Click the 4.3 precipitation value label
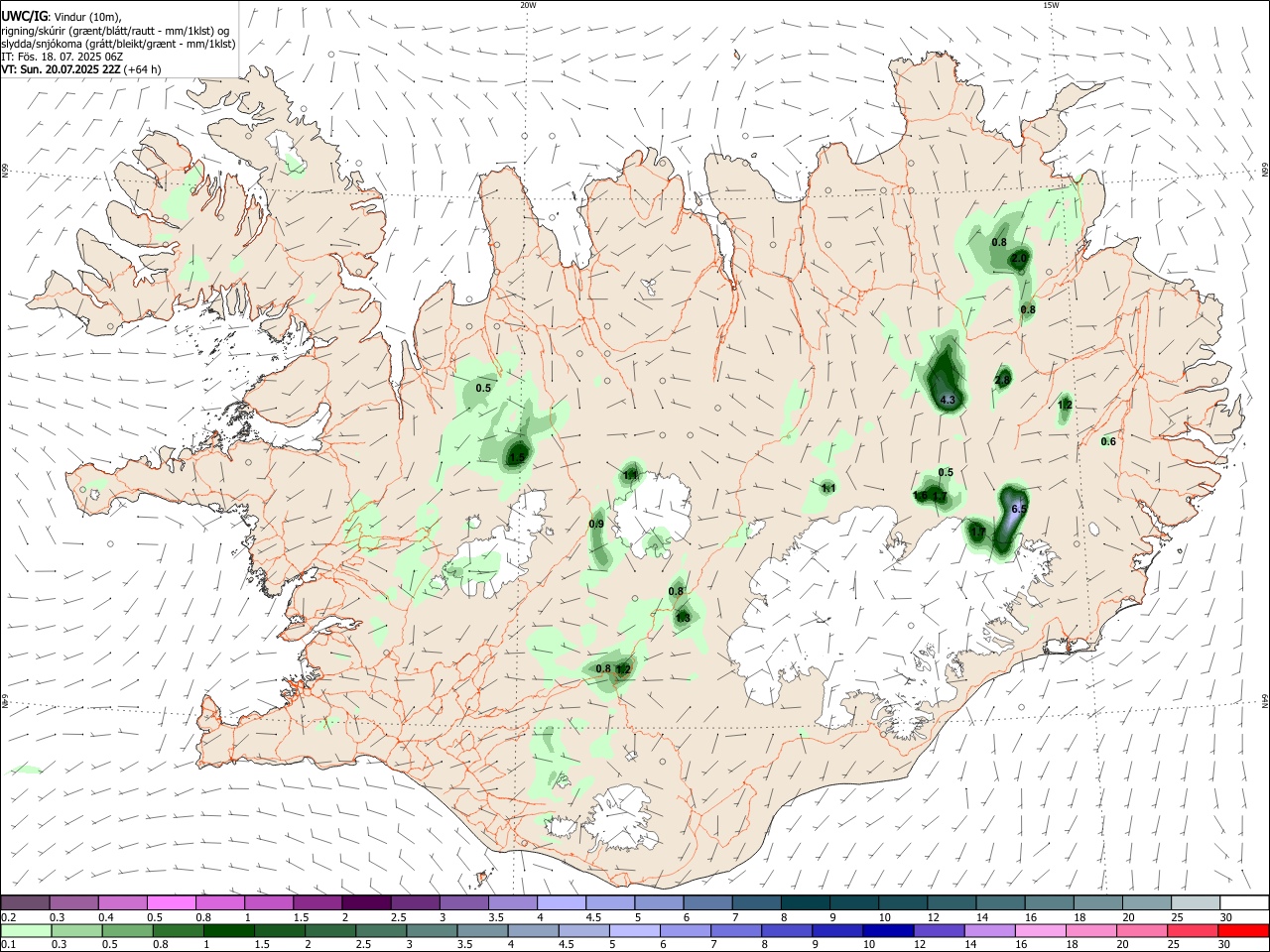This screenshot has width=1270, height=952. tap(948, 401)
